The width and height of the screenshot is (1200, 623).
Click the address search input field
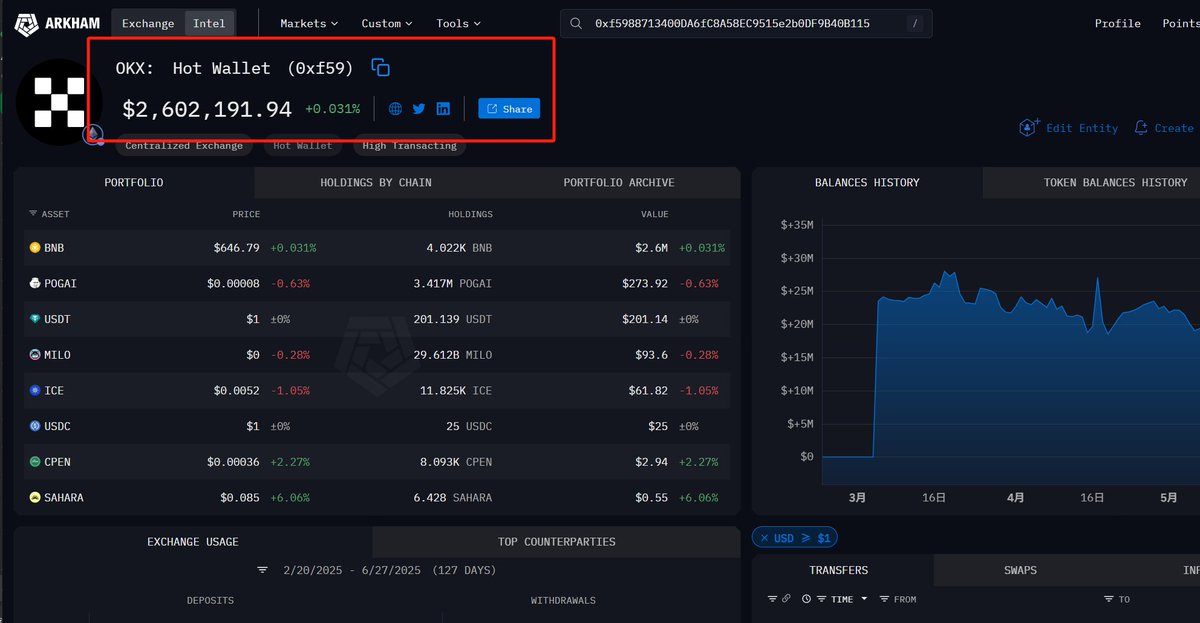click(x=745, y=23)
